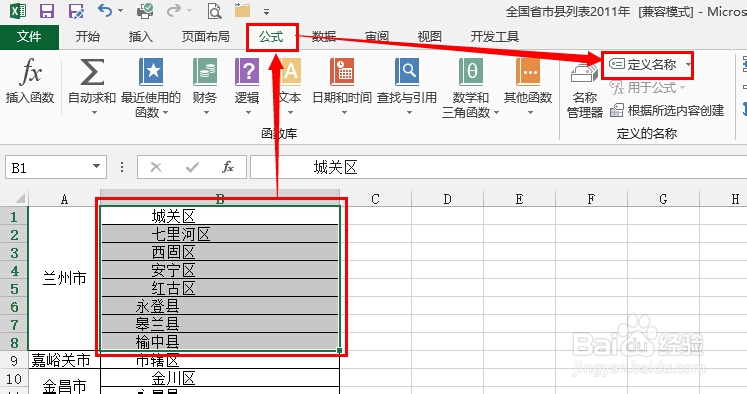Screen dimensions: 747x394
Task: Open Print Preview icon in the quick access toolbar
Action: coord(214,10)
